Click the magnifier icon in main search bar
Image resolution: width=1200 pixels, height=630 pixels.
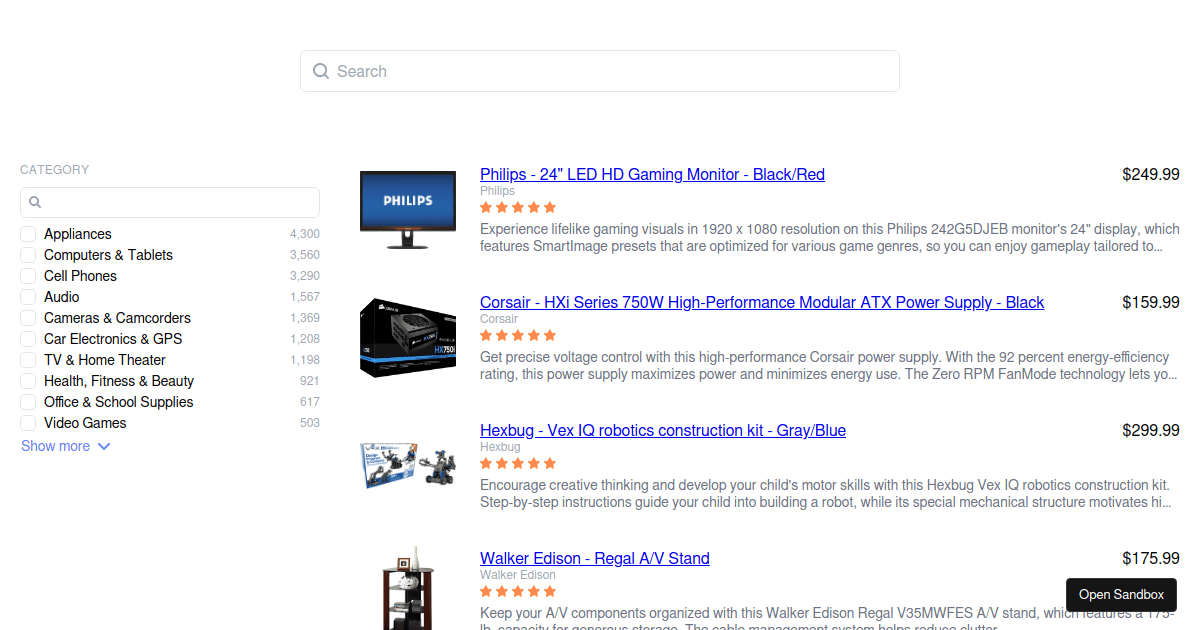321,71
